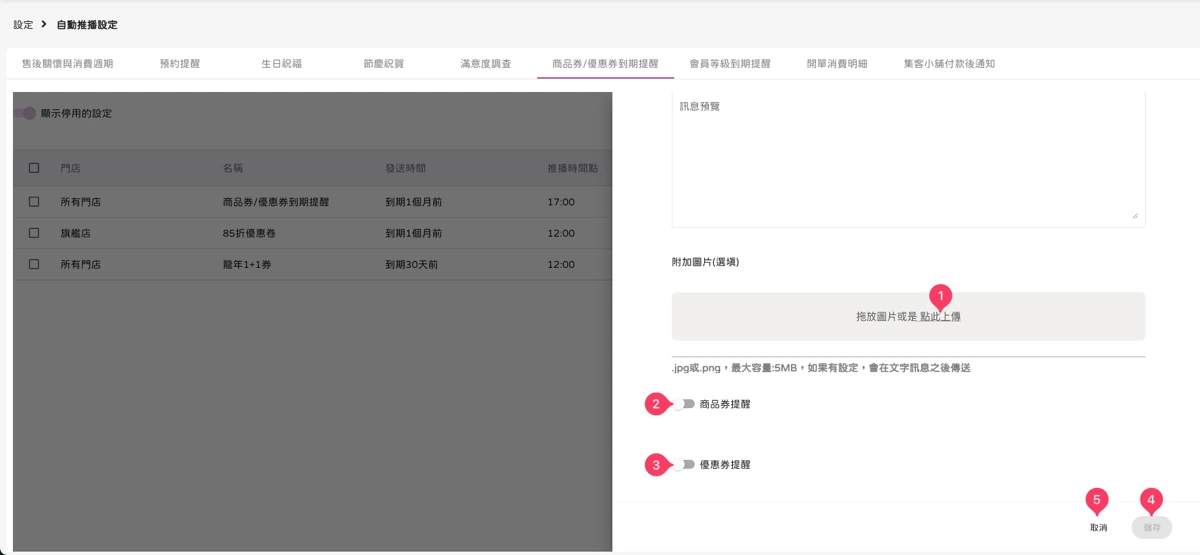1200x555 pixels.
Task: Enable the 商品券提醒 toggle
Action: coord(683,404)
